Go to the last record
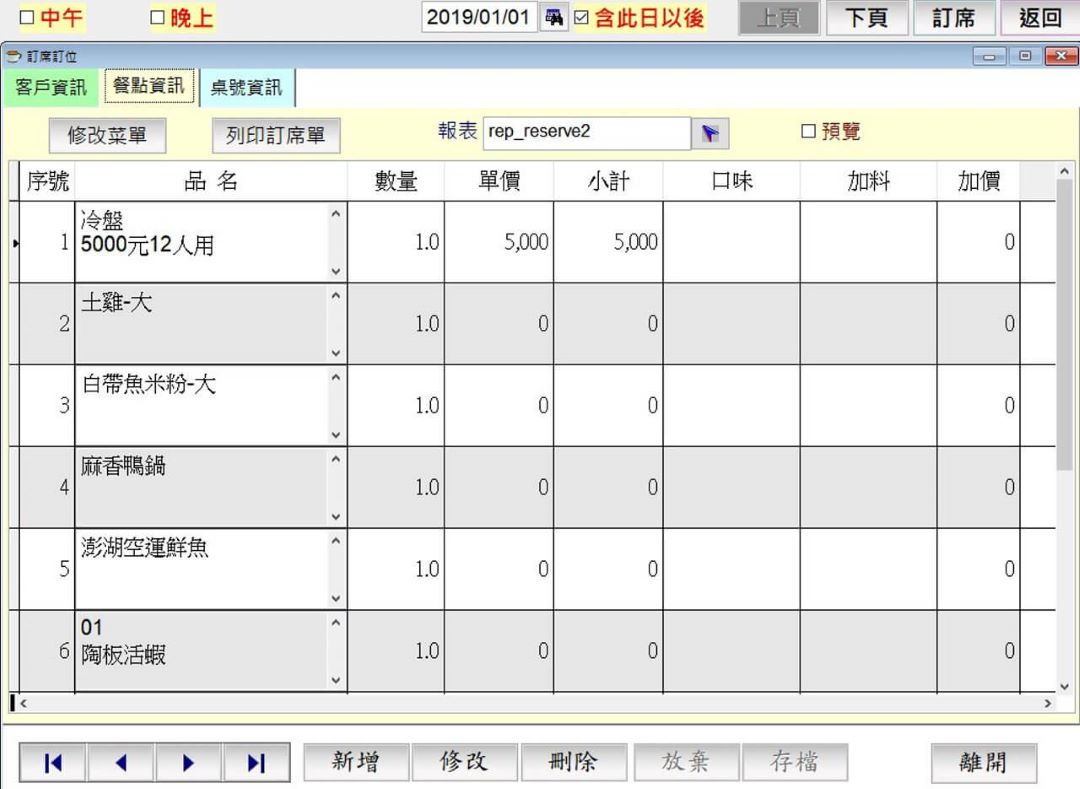Image resolution: width=1080 pixels, height=789 pixels. click(256, 762)
